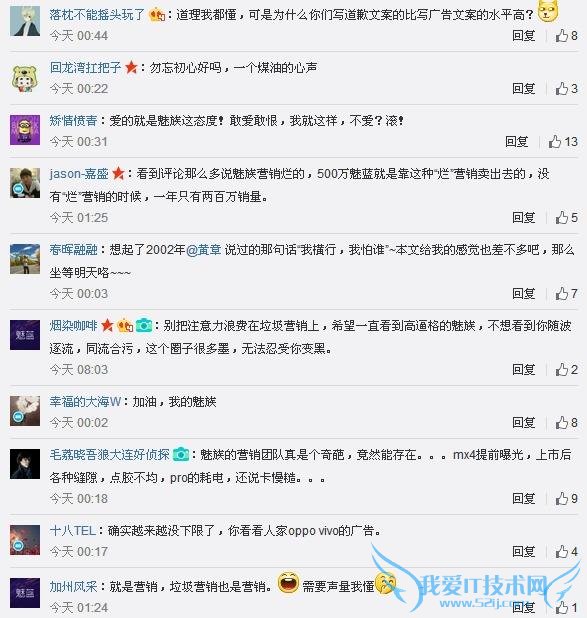Like 春晖融融's comment posted at 00:03
Screen dimensions: 587x618
(567, 294)
